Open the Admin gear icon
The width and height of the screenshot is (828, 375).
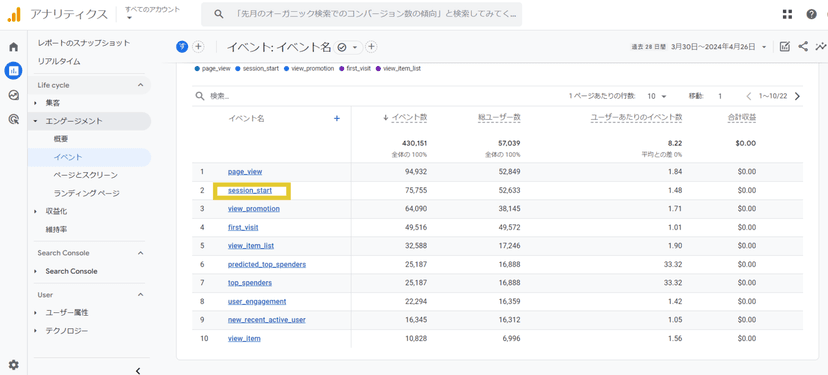[x=14, y=364]
